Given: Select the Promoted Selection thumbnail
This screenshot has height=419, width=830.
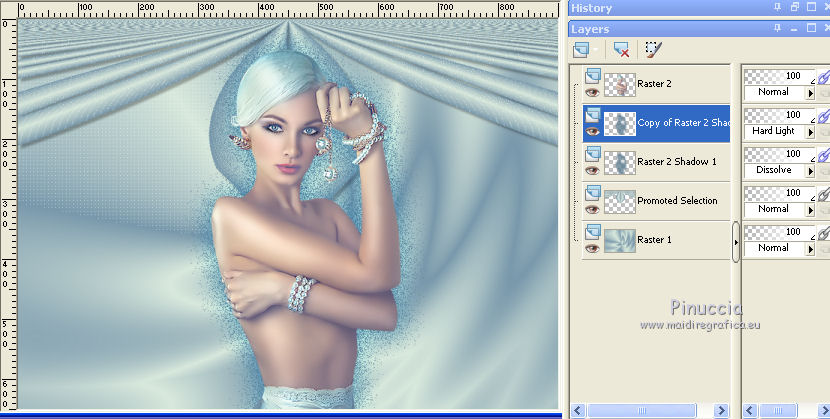Looking at the screenshot, I should pyautogui.click(x=620, y=202).
